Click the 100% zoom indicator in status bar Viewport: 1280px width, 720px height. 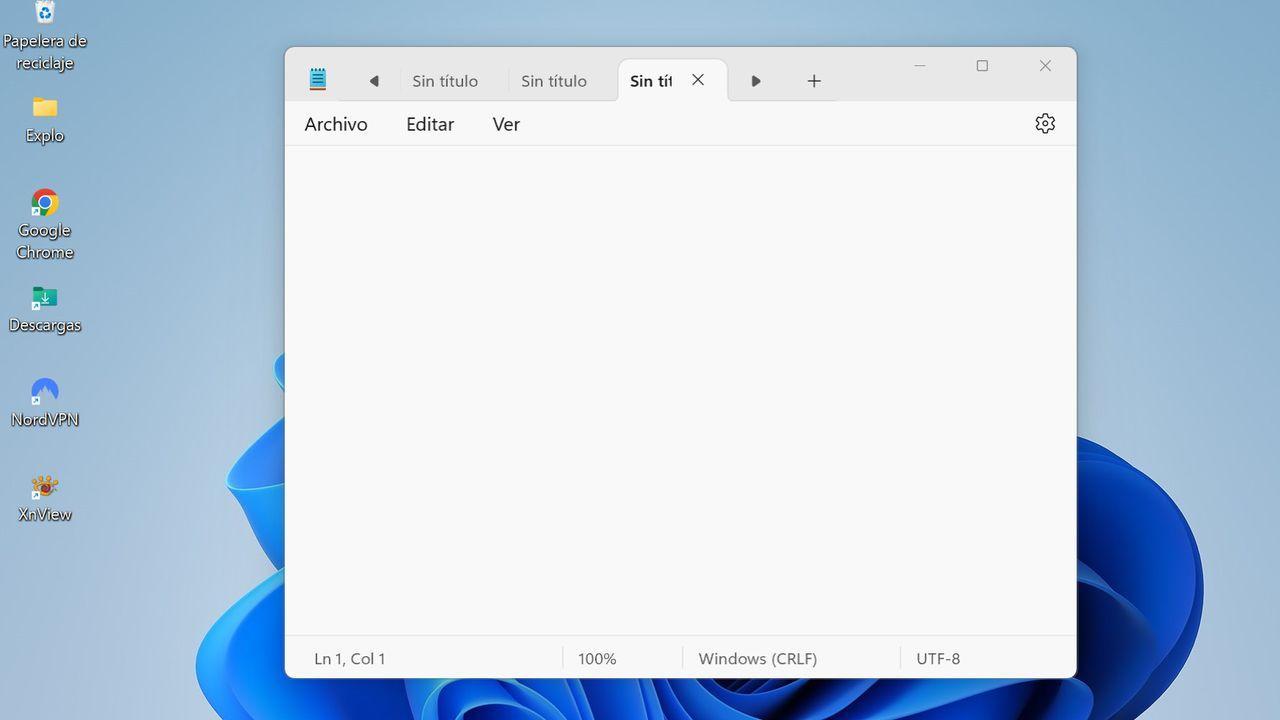[x=596, y=658]
